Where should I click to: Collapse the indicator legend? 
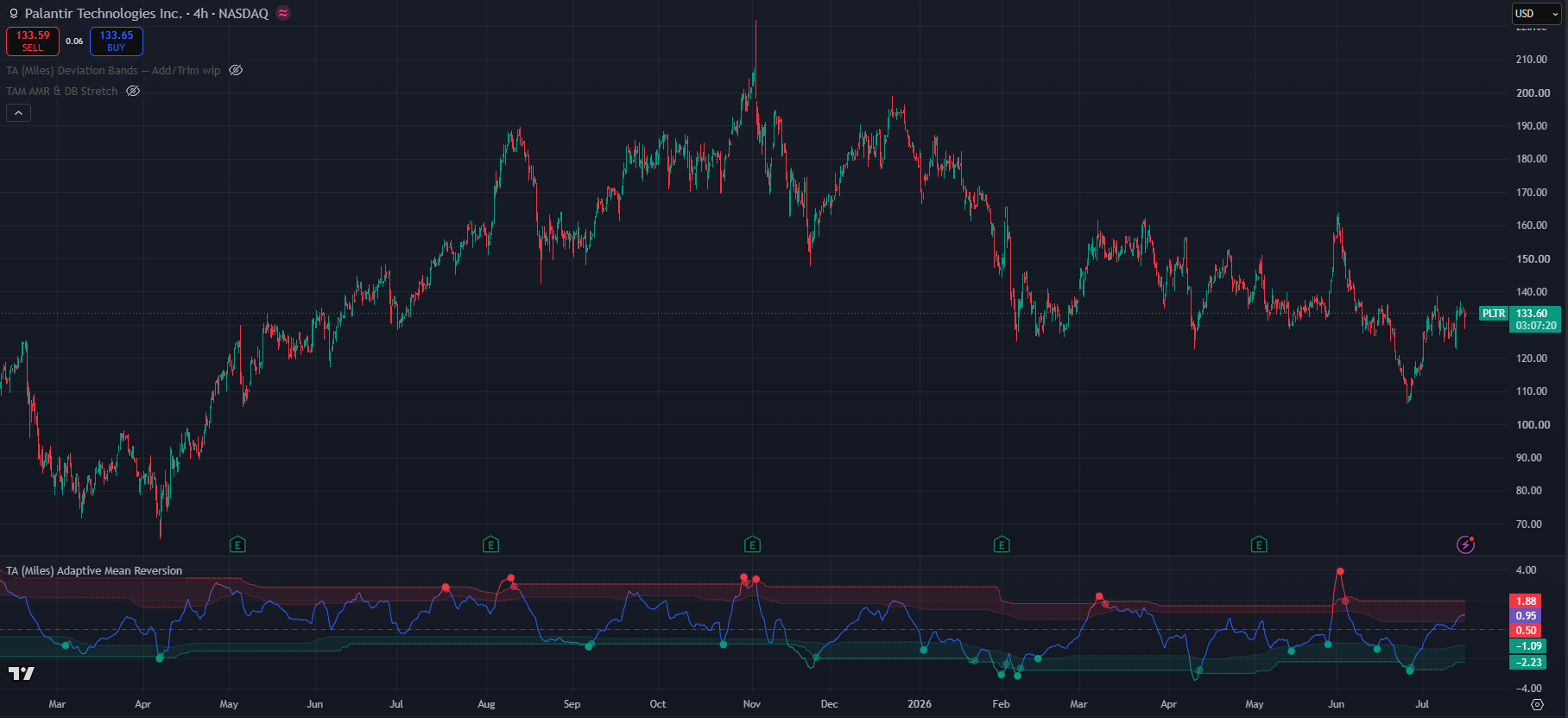18,113
